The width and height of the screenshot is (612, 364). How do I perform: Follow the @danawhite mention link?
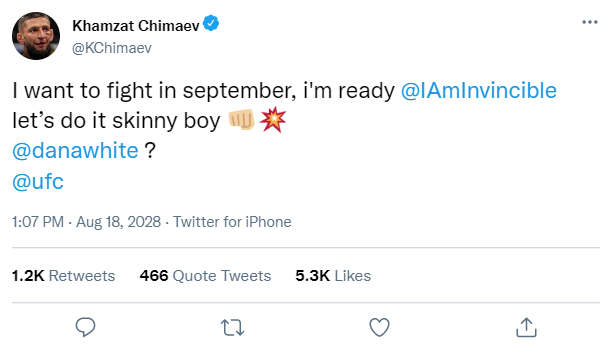(75, 151)
